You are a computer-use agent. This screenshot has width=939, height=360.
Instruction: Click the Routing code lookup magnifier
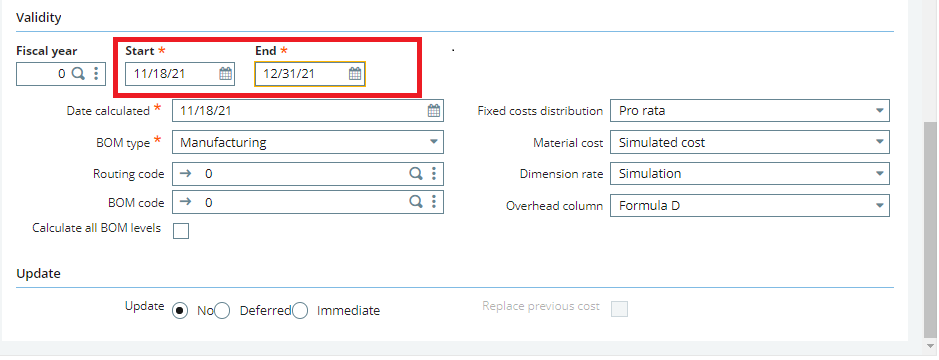point(416,174)
